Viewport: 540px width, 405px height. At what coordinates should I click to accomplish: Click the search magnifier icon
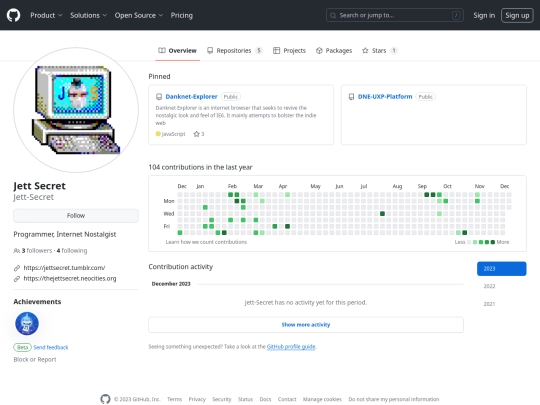click(x=333, y=15)
